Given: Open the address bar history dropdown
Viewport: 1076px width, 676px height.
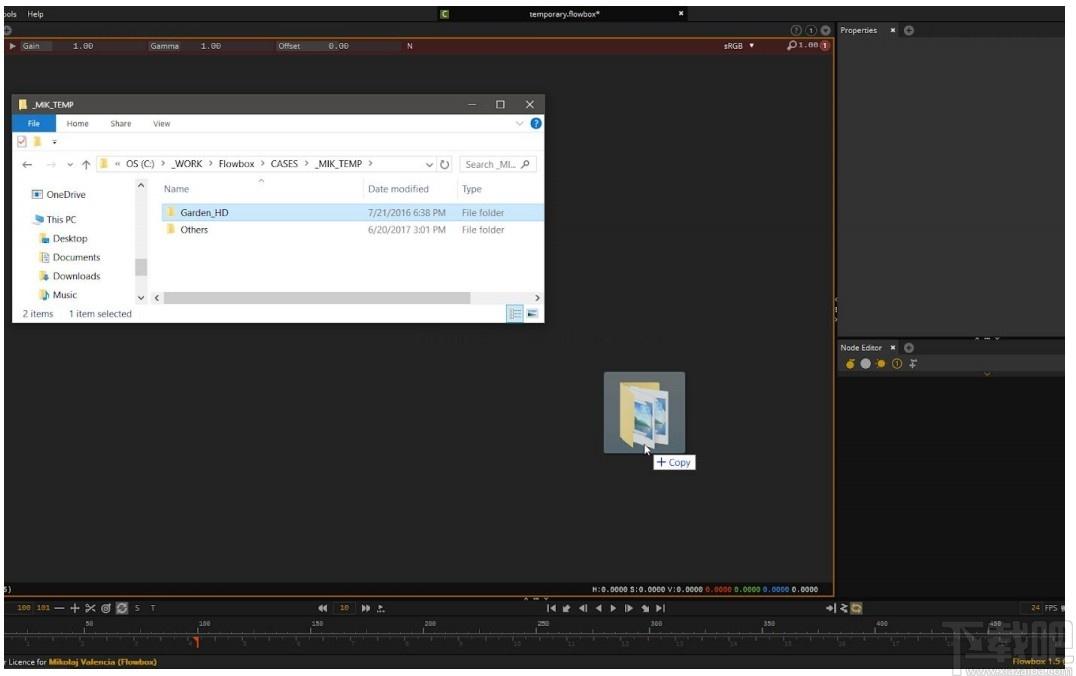Looking at the screenshot, I should click(429, 165).
